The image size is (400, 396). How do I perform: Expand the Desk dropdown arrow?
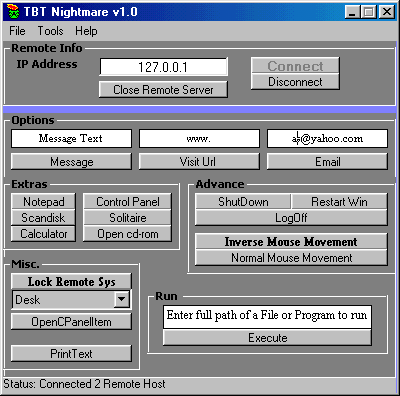122,299
